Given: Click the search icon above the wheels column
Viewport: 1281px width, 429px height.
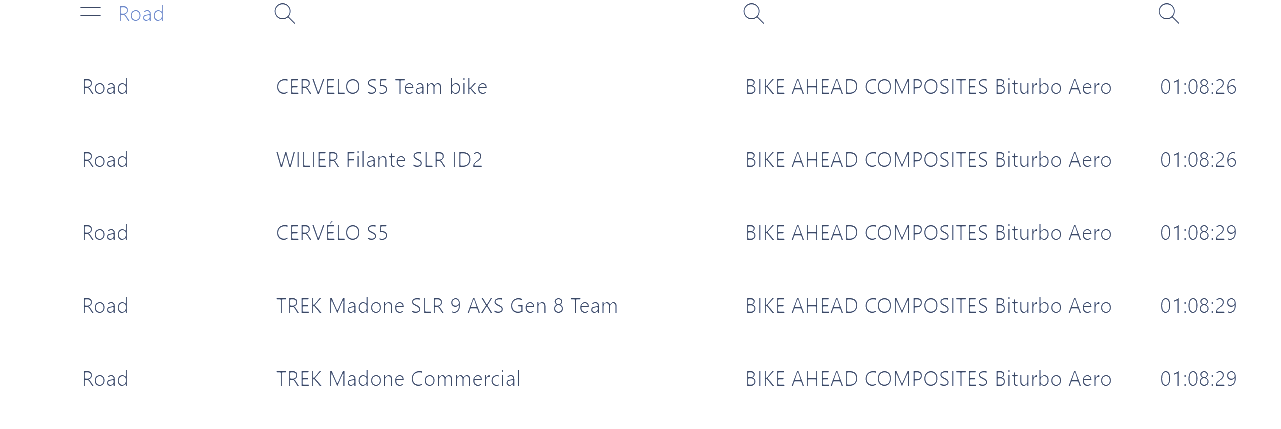Looking at the screenshot, I should [x=754, y=13].
